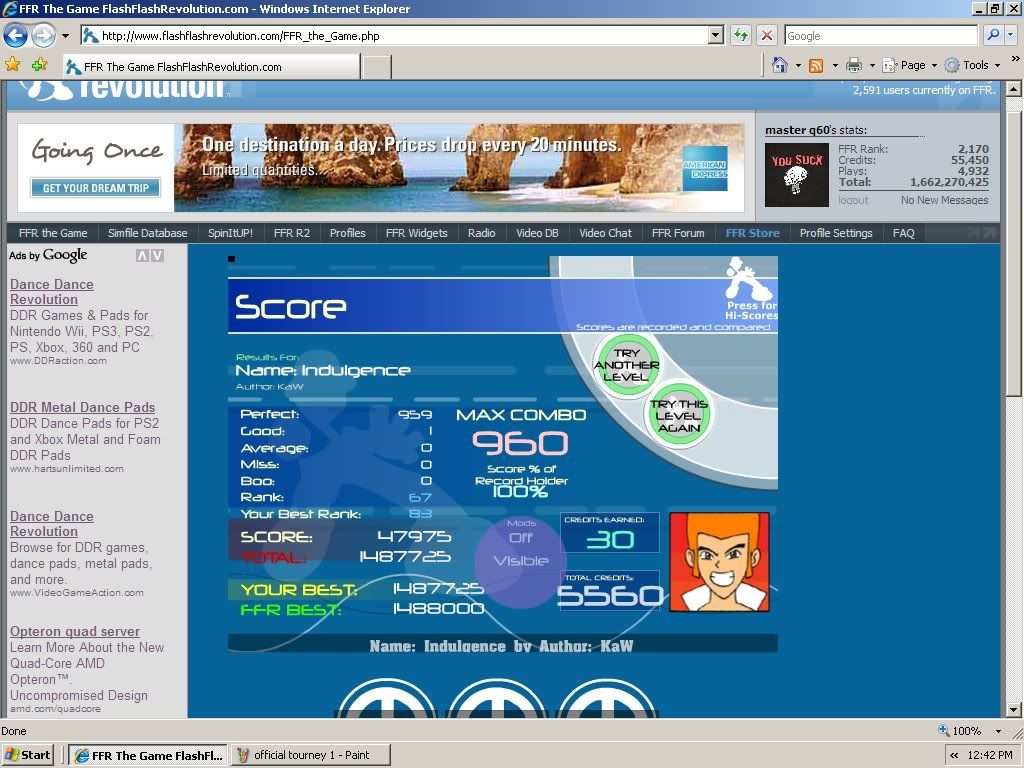Switch to official tourney 1 Paint taskbar item
This screenshot has height=768, width=1024.
click(x=310, y=755)
